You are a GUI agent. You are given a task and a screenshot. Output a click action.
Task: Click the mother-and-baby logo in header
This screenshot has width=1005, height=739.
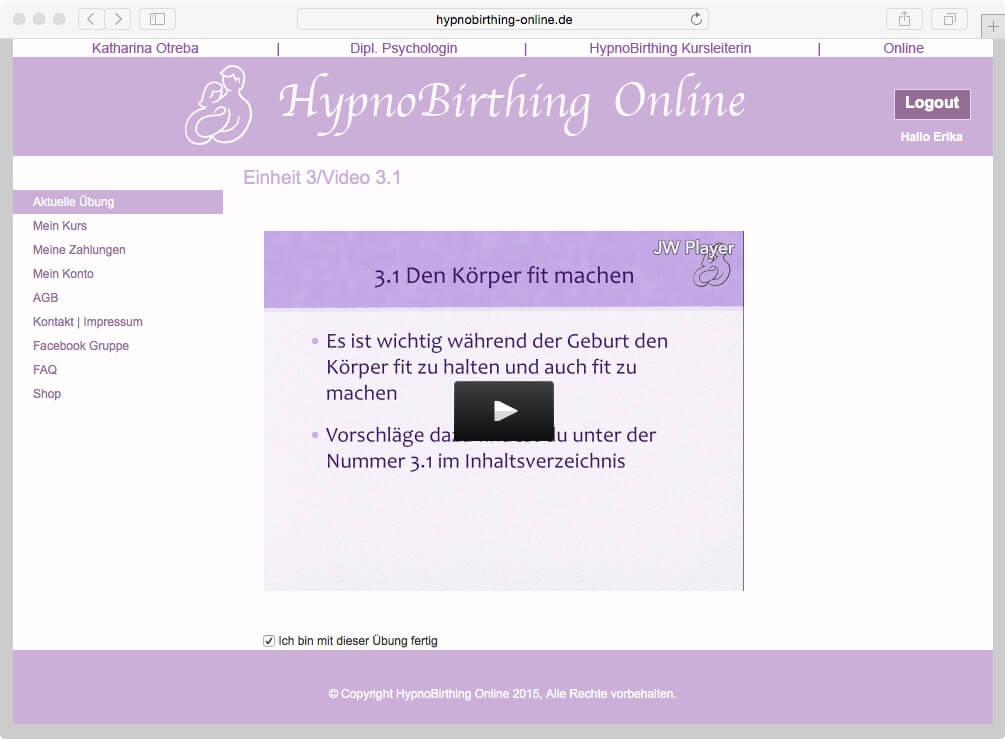point(219,105)
